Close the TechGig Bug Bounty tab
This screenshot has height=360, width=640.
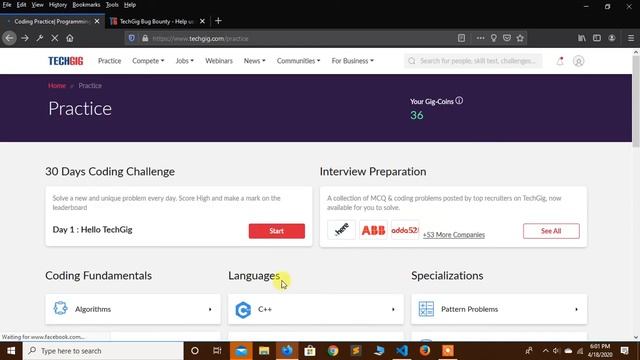[x=202, y=21]
